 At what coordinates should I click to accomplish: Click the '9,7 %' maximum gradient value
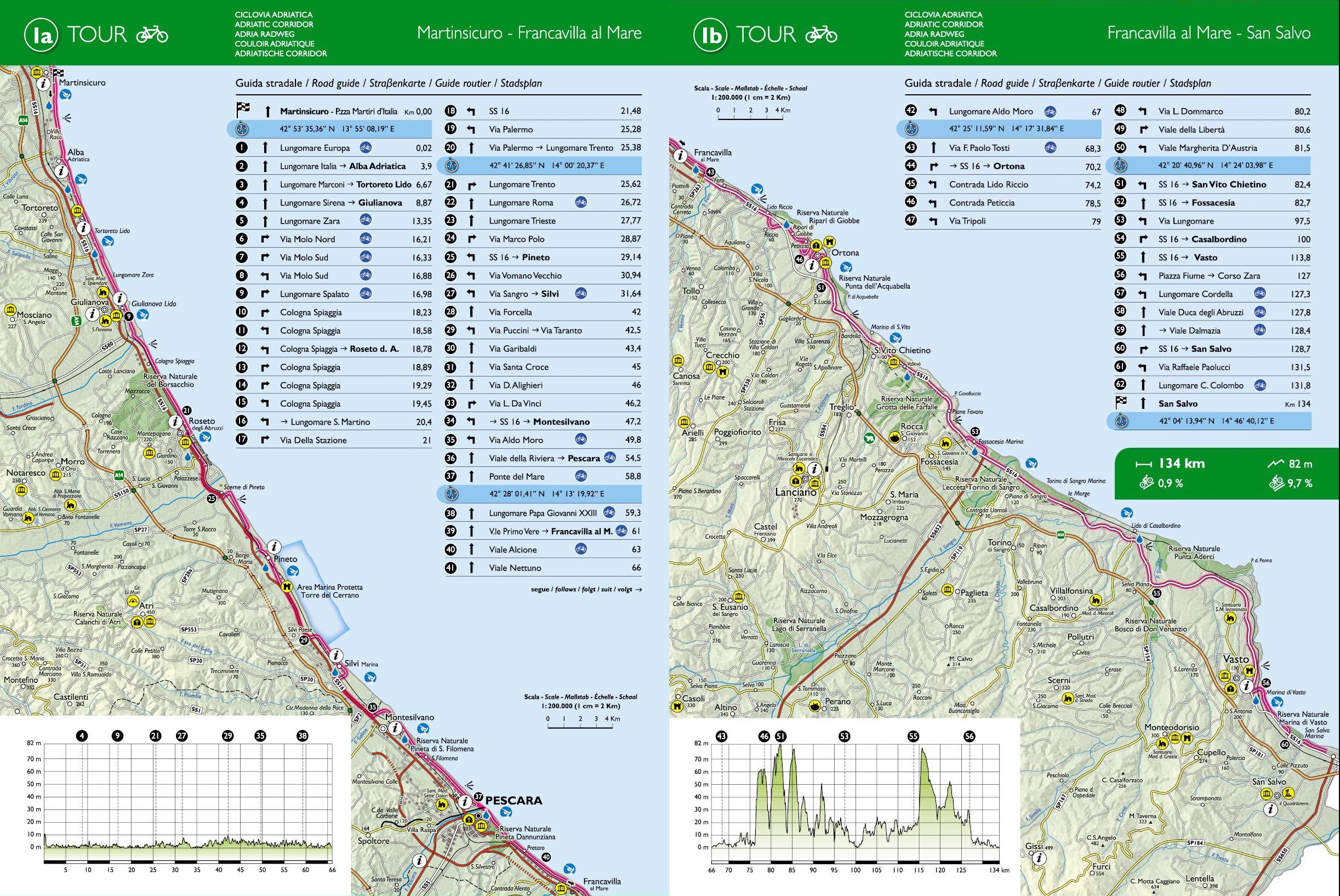(x=1300, y=483)
